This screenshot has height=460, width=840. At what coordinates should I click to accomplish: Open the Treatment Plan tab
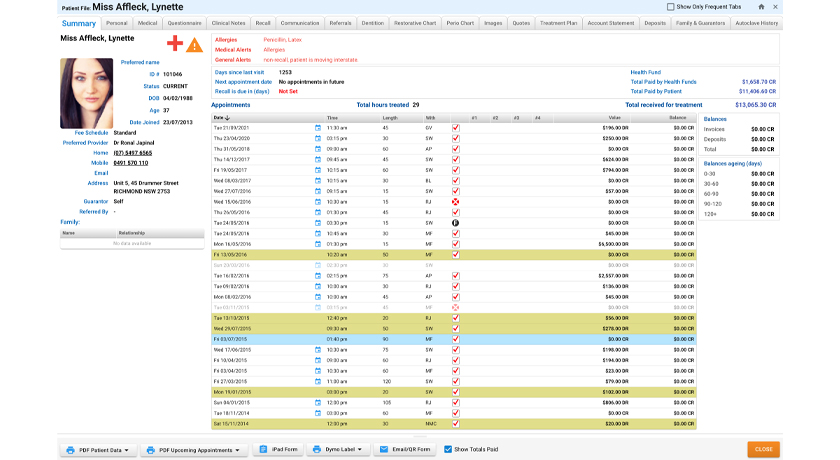[x=558, y=23]
